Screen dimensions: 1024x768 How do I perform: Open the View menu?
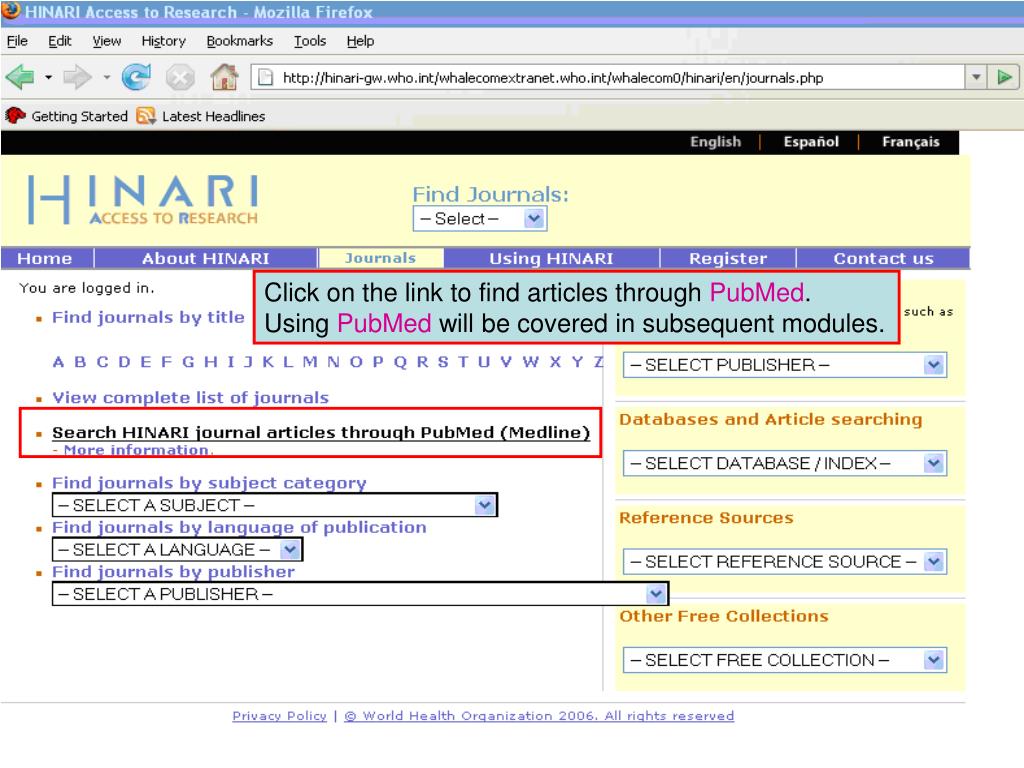pos(106,41)
